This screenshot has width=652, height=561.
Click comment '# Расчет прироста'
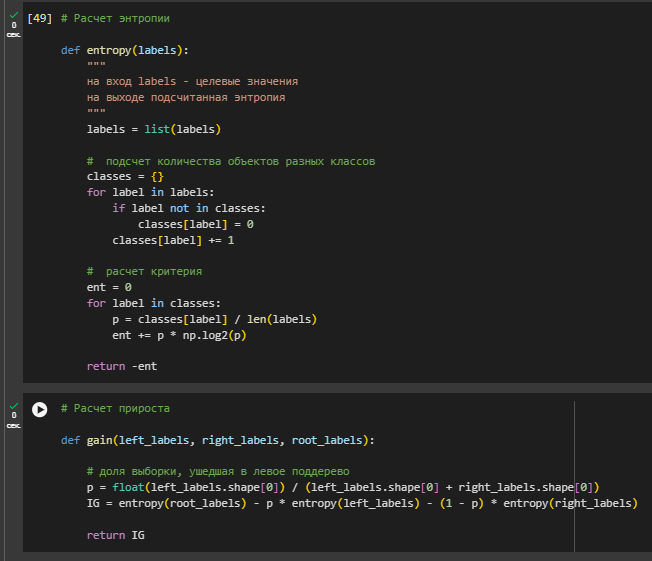click(115, 408)
